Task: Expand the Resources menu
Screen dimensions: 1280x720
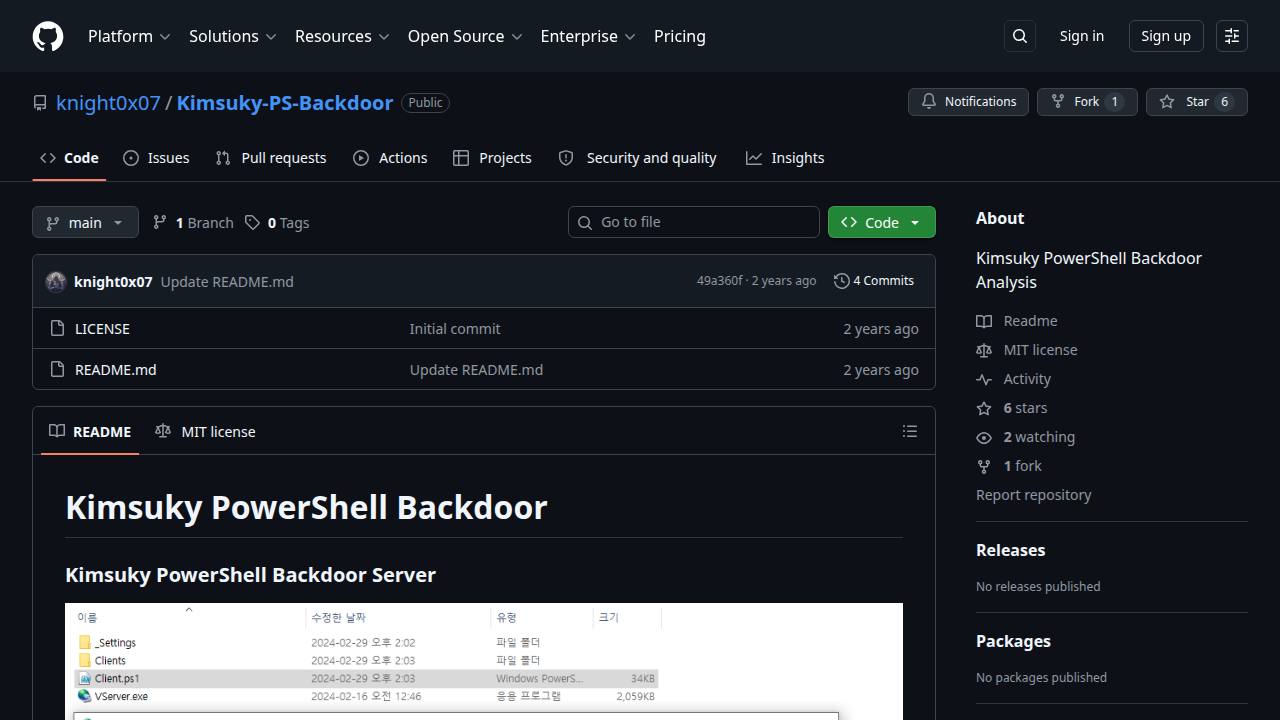Action: click(x=342, y=36)
